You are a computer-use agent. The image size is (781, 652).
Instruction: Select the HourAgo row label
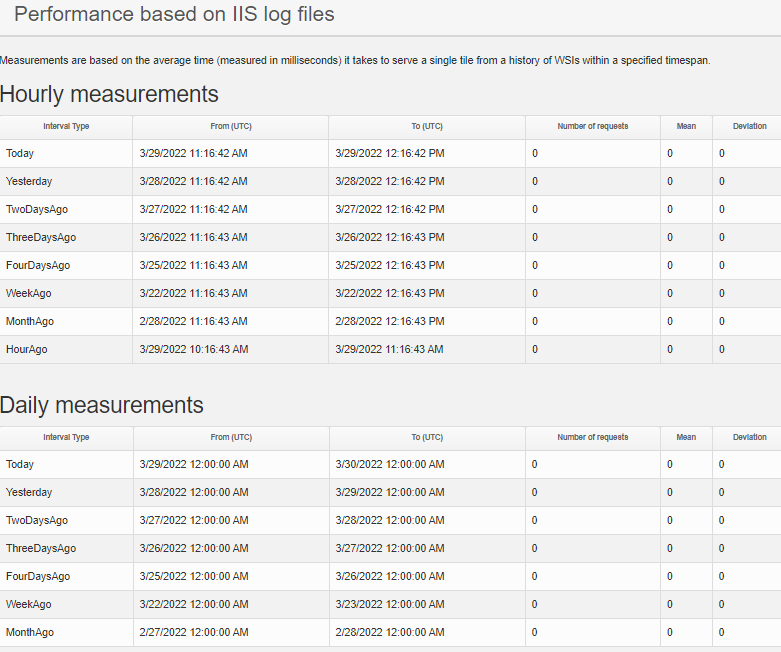[27, 350]
